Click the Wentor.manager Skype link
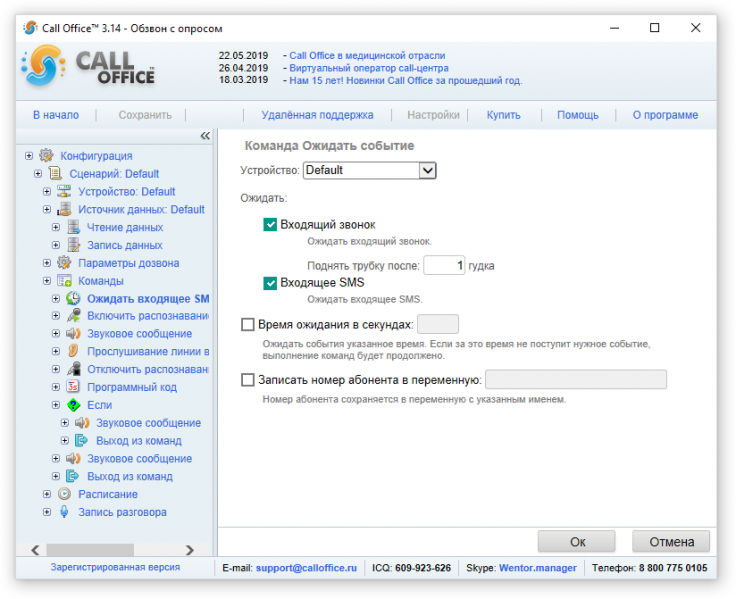The height and width of the screenshot is (599, 736). pyautogui.click(x=538, y=568)
